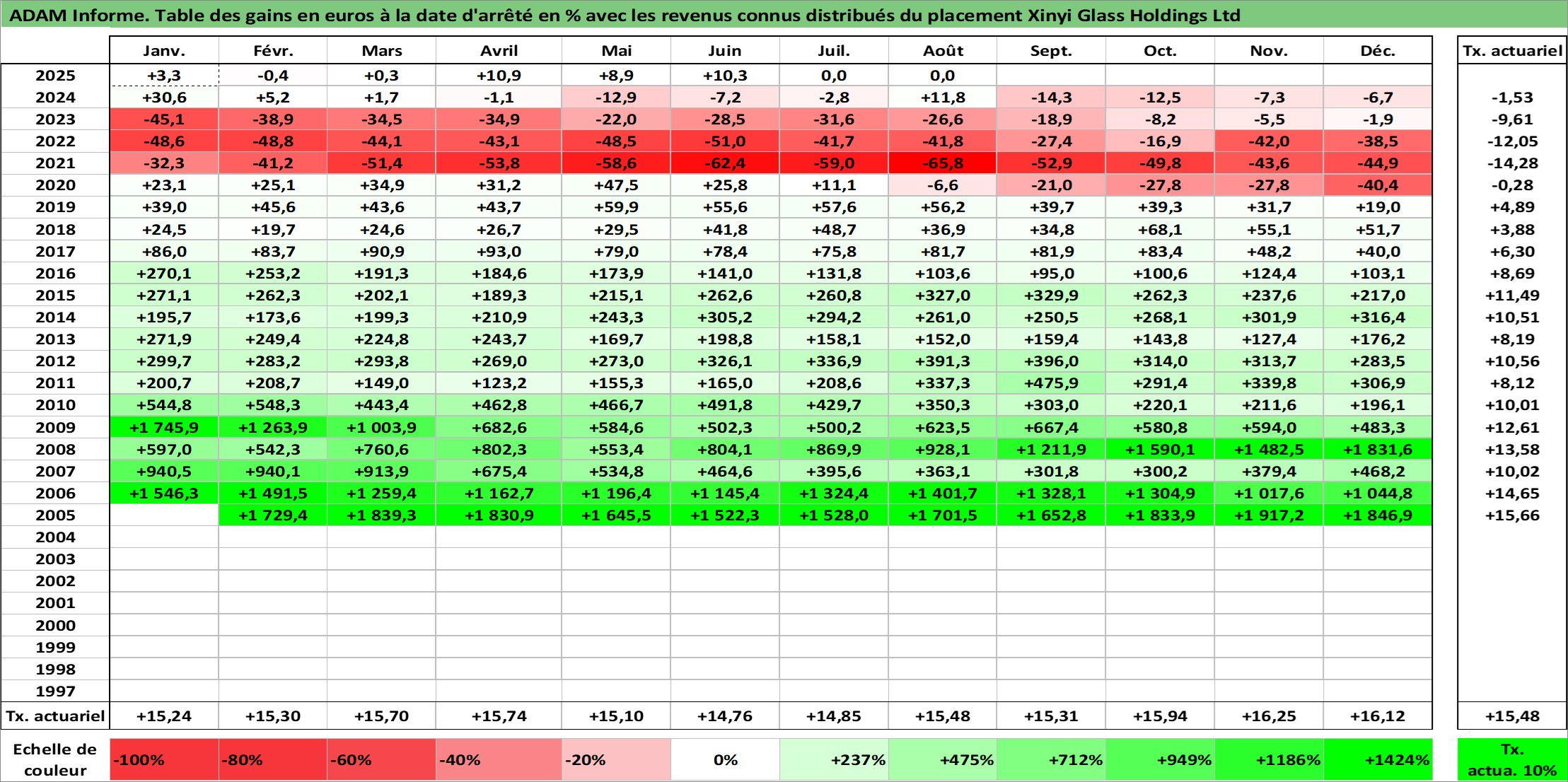Click the Janv. column header
Screen dimensions: 1568x782
point(164,51)
